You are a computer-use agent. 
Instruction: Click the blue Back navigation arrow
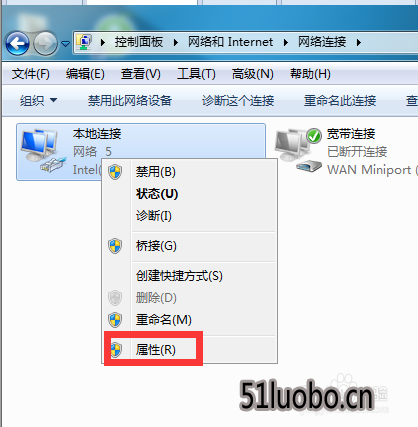point(17,43)
